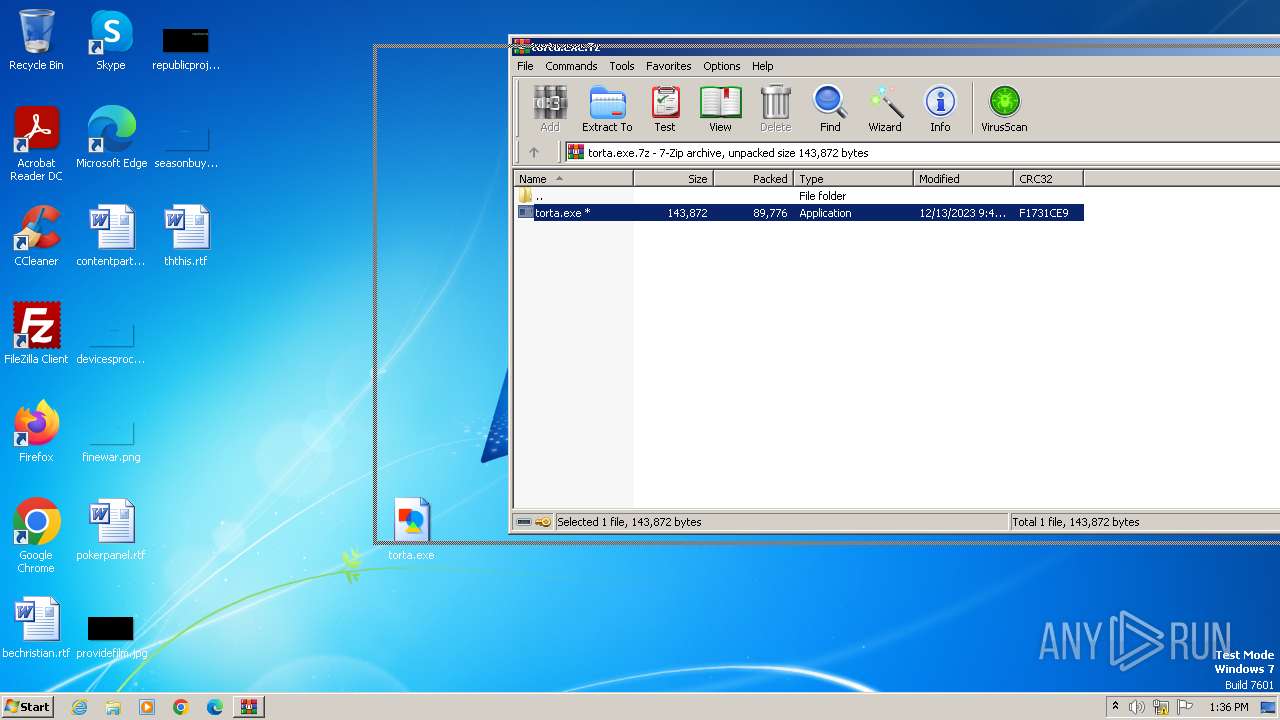Click the 1:36 PM clock
This screenshot has width=1280, height=720.
click(1229, 707)
